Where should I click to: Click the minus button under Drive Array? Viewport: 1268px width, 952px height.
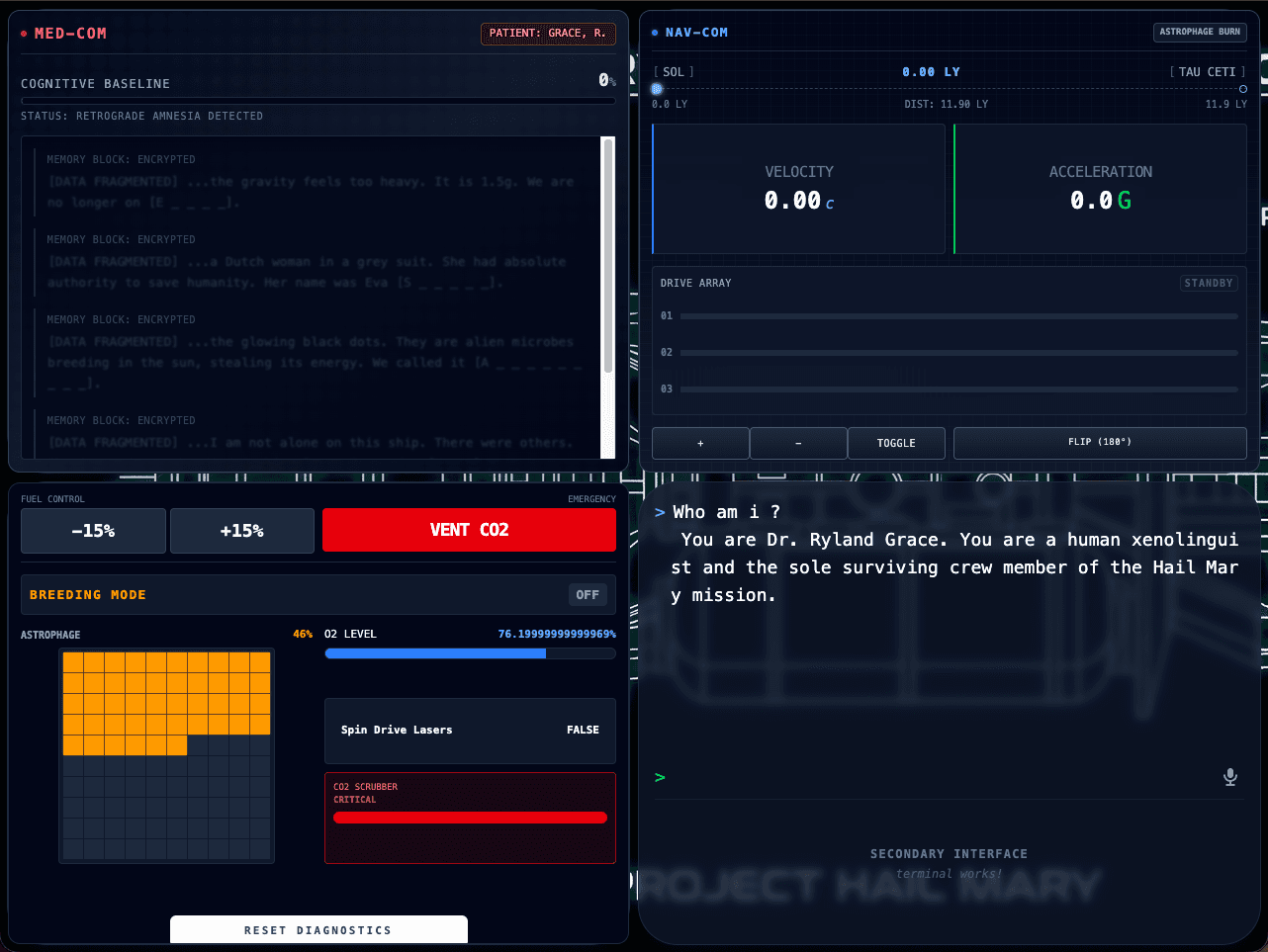click(x=798, y=443)
